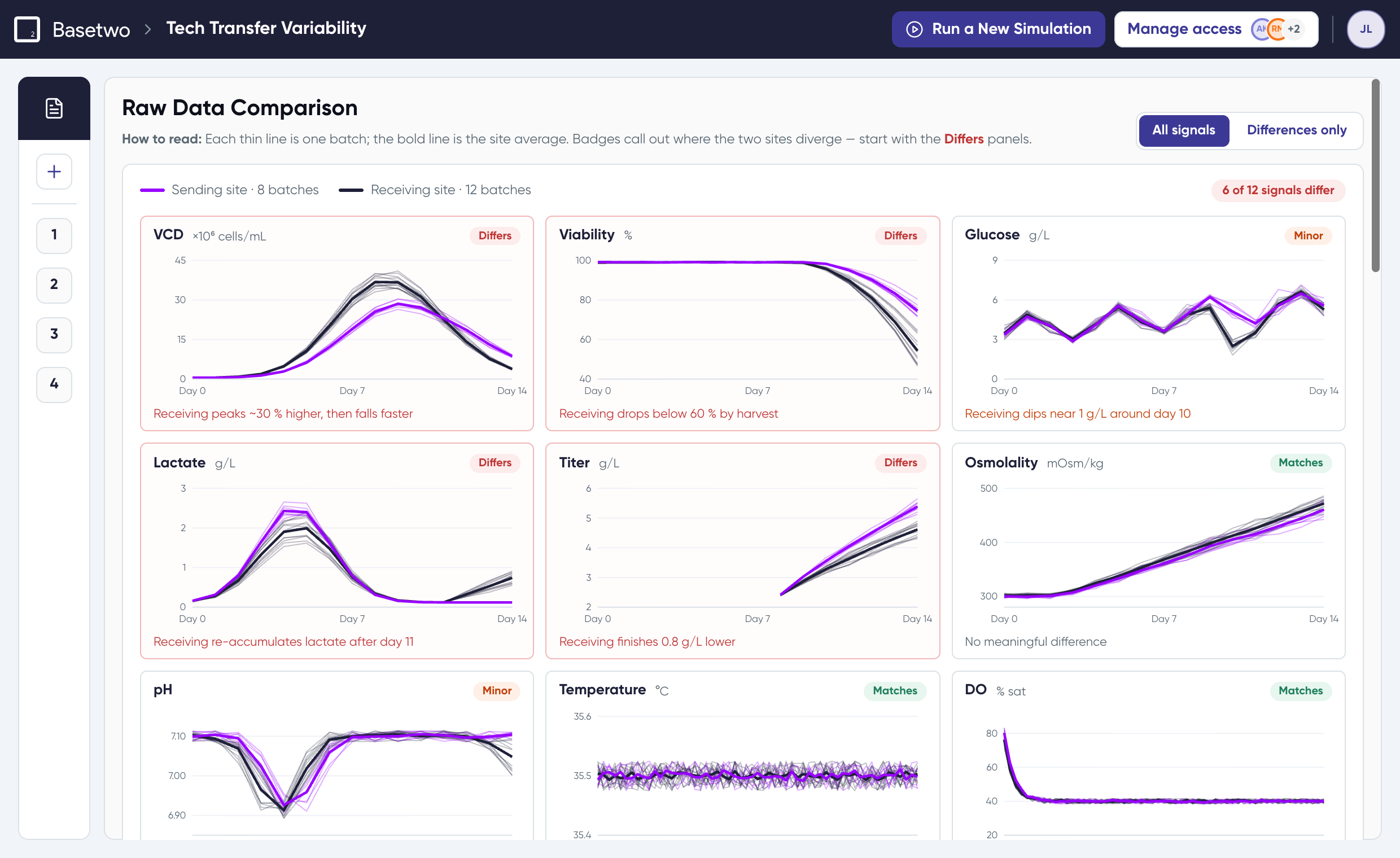
Task: Select the All signals view
Action: point(1184,130)
